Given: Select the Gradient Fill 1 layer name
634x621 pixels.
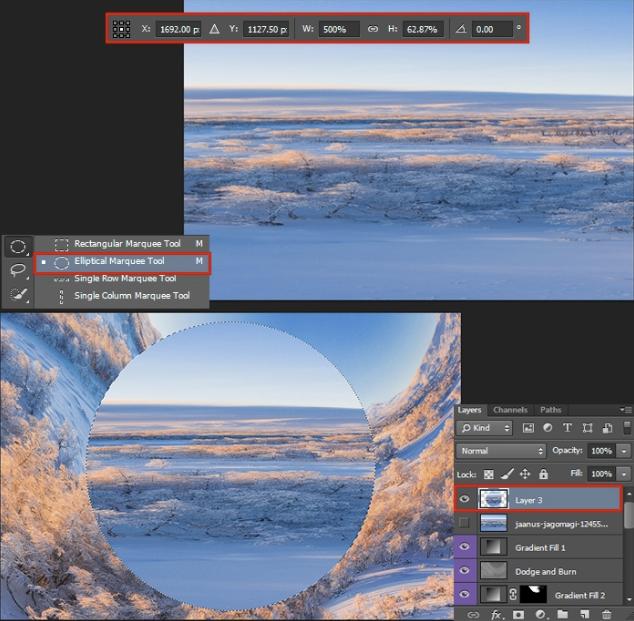Looking at the screenshot, I should coord(540,548).
